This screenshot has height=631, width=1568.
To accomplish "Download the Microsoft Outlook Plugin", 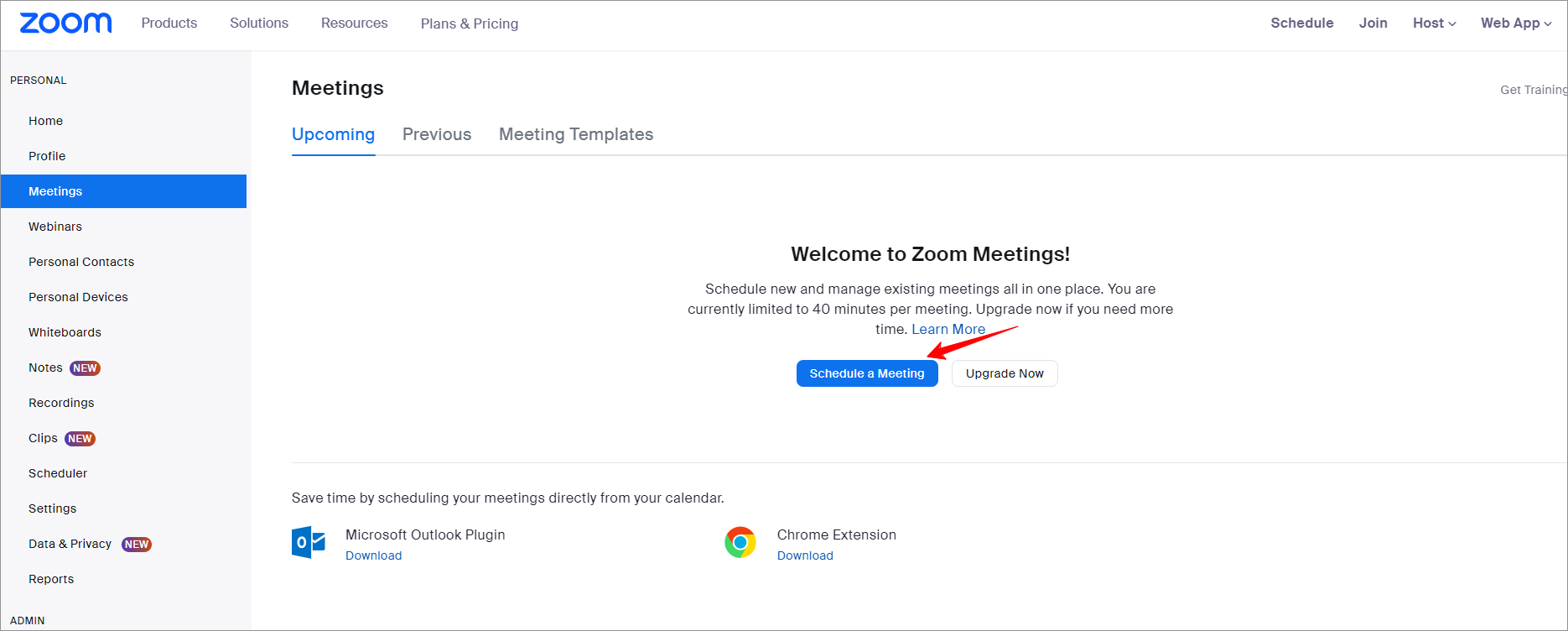I will [374, 555].
